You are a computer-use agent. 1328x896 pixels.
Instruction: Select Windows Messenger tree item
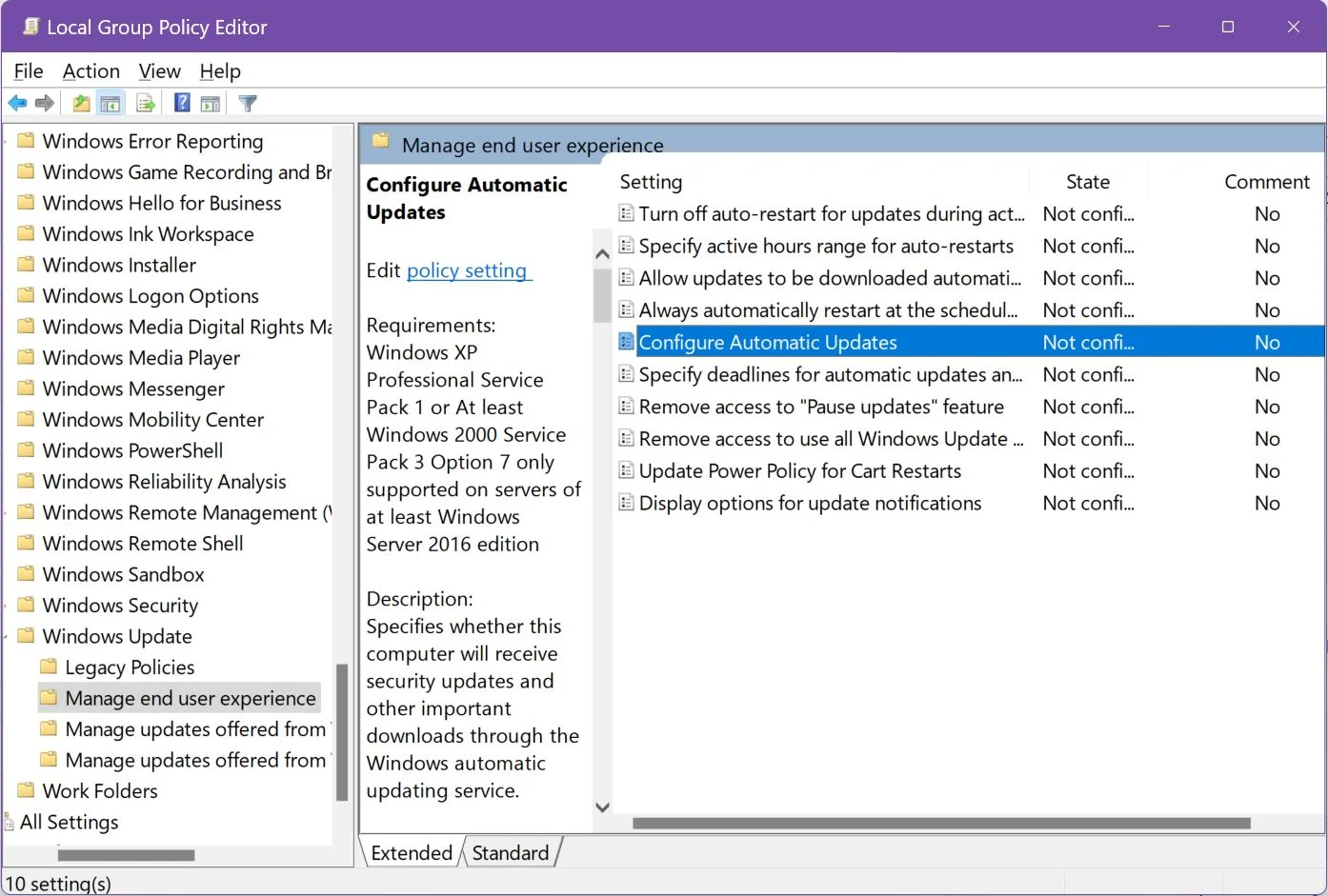(x=133, y=388)
